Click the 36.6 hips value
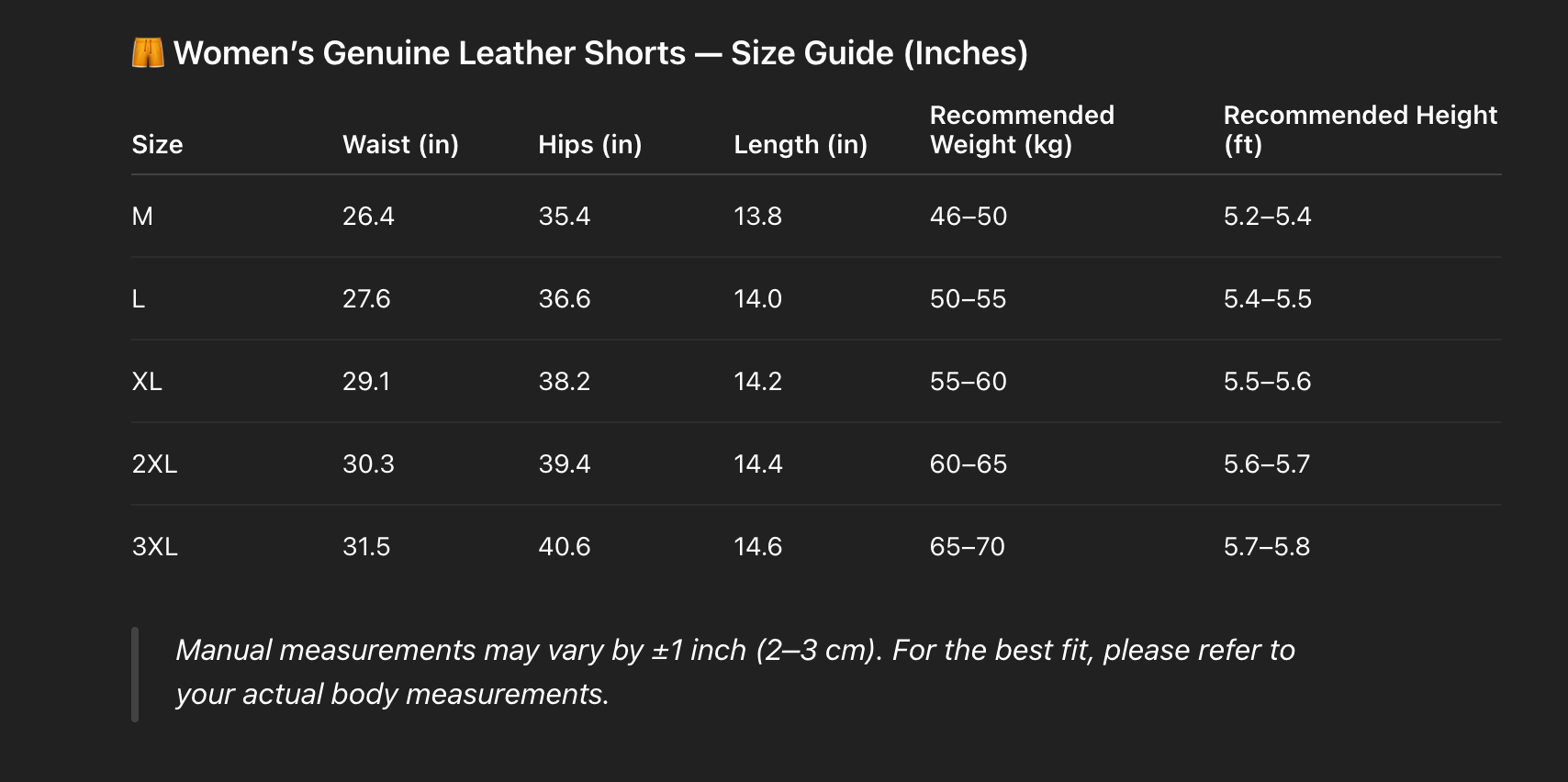Image resolution: width=1568 pixels, height=782 pixels. point(564,299)
